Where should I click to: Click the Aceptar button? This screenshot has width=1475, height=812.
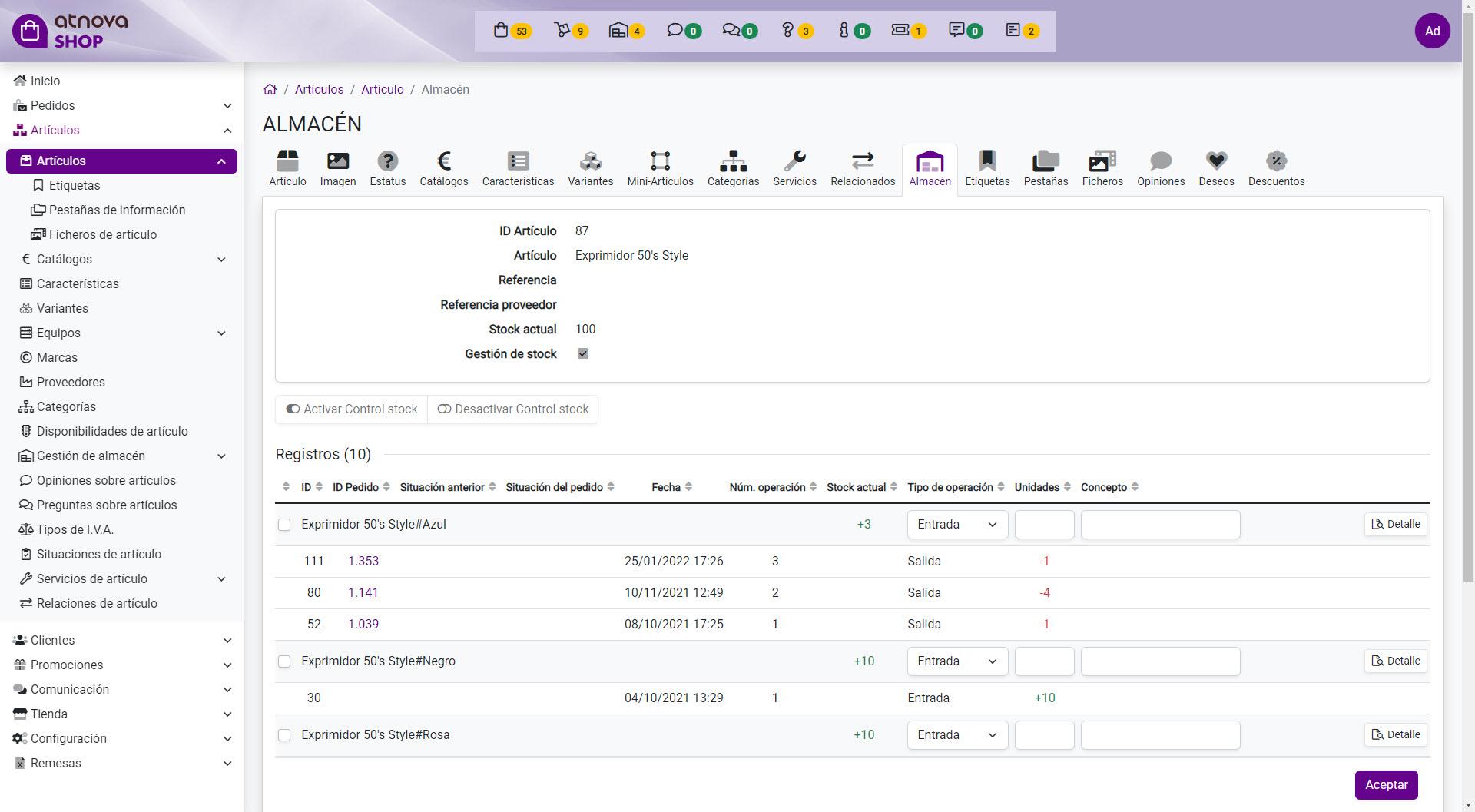pyautogui.click(x=1386, y=785)
